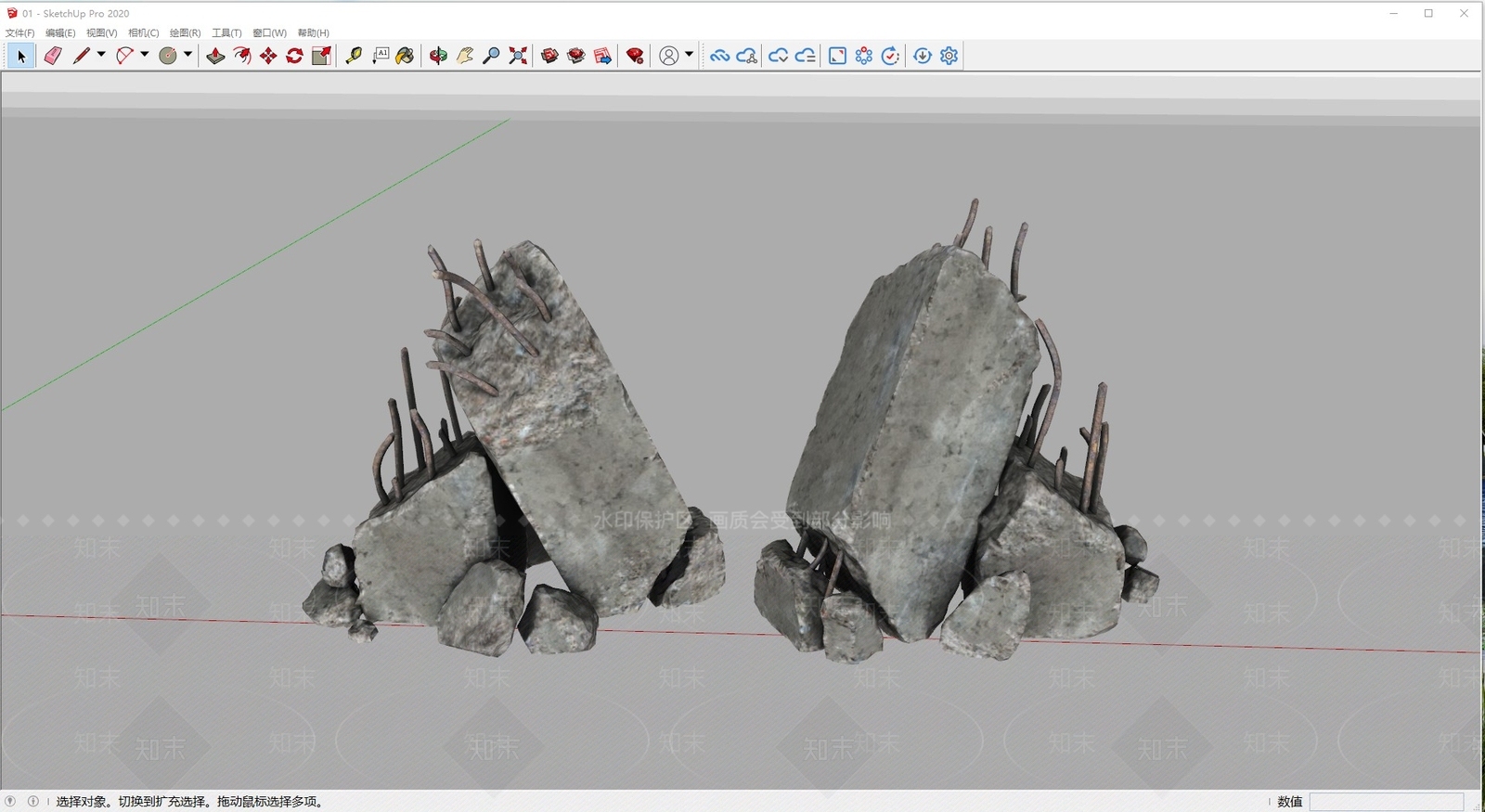Expand the Arc tool dropdown arrow
This screenshot has width=1485, height=812.
click(144, 55)
